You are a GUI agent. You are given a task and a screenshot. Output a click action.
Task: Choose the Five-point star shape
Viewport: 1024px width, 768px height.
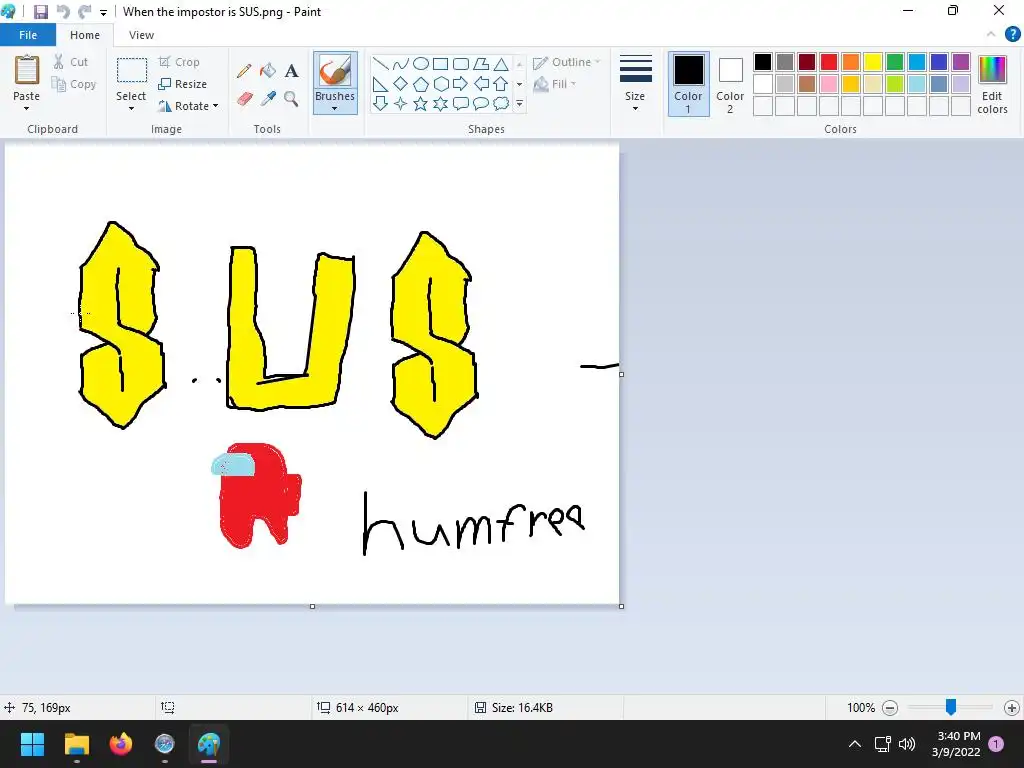tap(421, 103)
